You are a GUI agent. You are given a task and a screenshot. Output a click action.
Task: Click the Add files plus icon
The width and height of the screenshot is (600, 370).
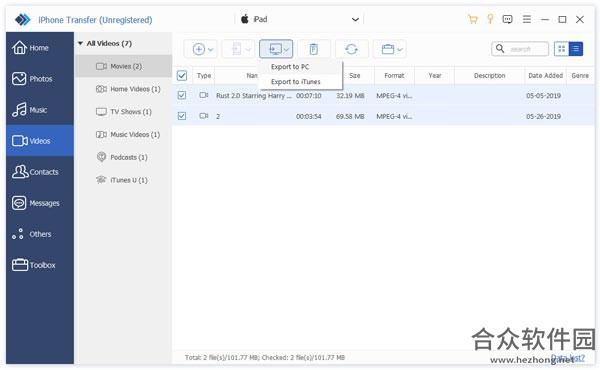pos(198,49)
